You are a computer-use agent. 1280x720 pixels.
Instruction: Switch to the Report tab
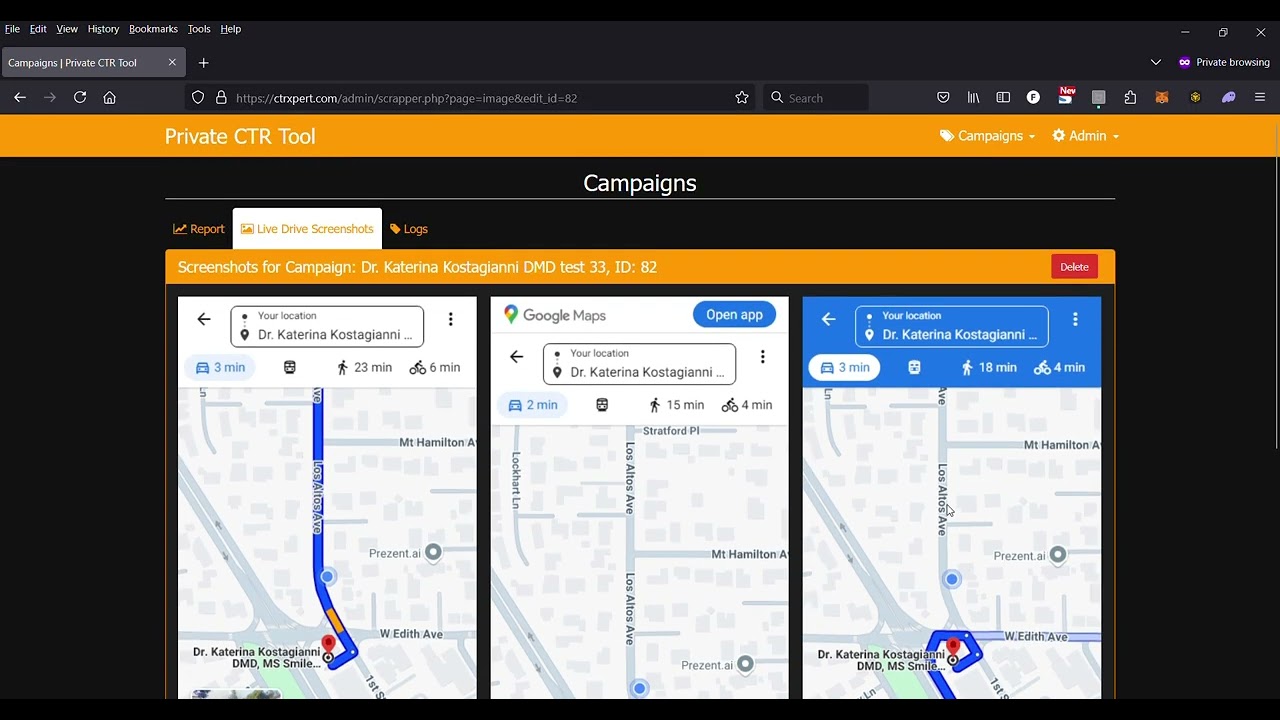[x=199, y=229]
